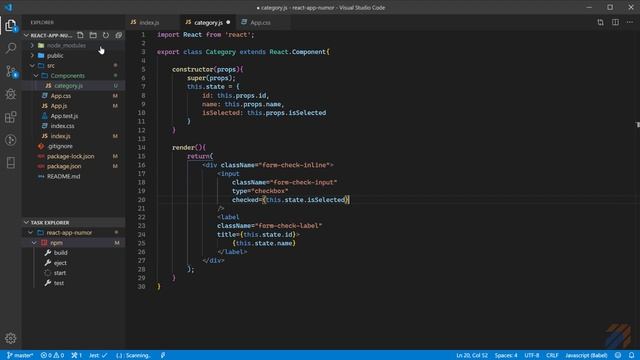Place cursor on line 3 class declaration
640x360 pixels.
click(243, 52)
